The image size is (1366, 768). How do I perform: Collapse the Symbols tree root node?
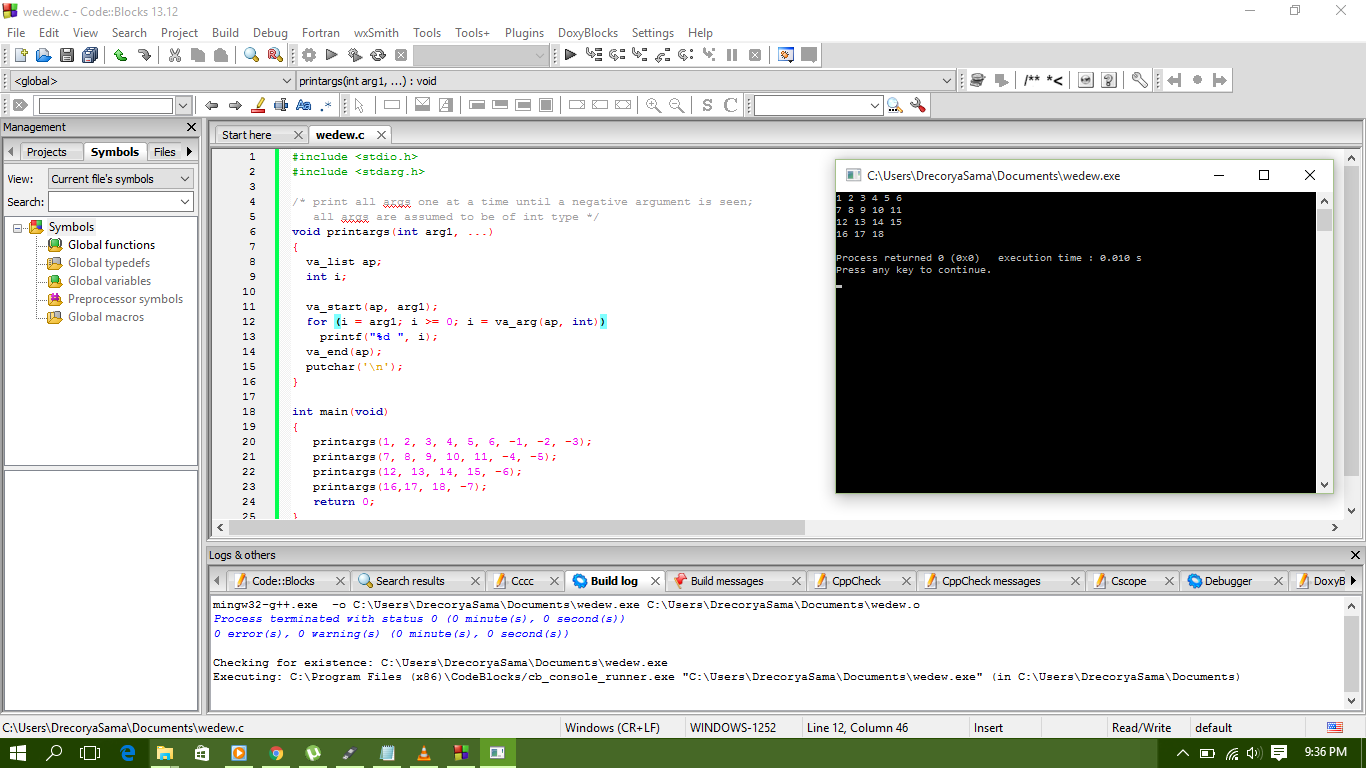(18, 228)
